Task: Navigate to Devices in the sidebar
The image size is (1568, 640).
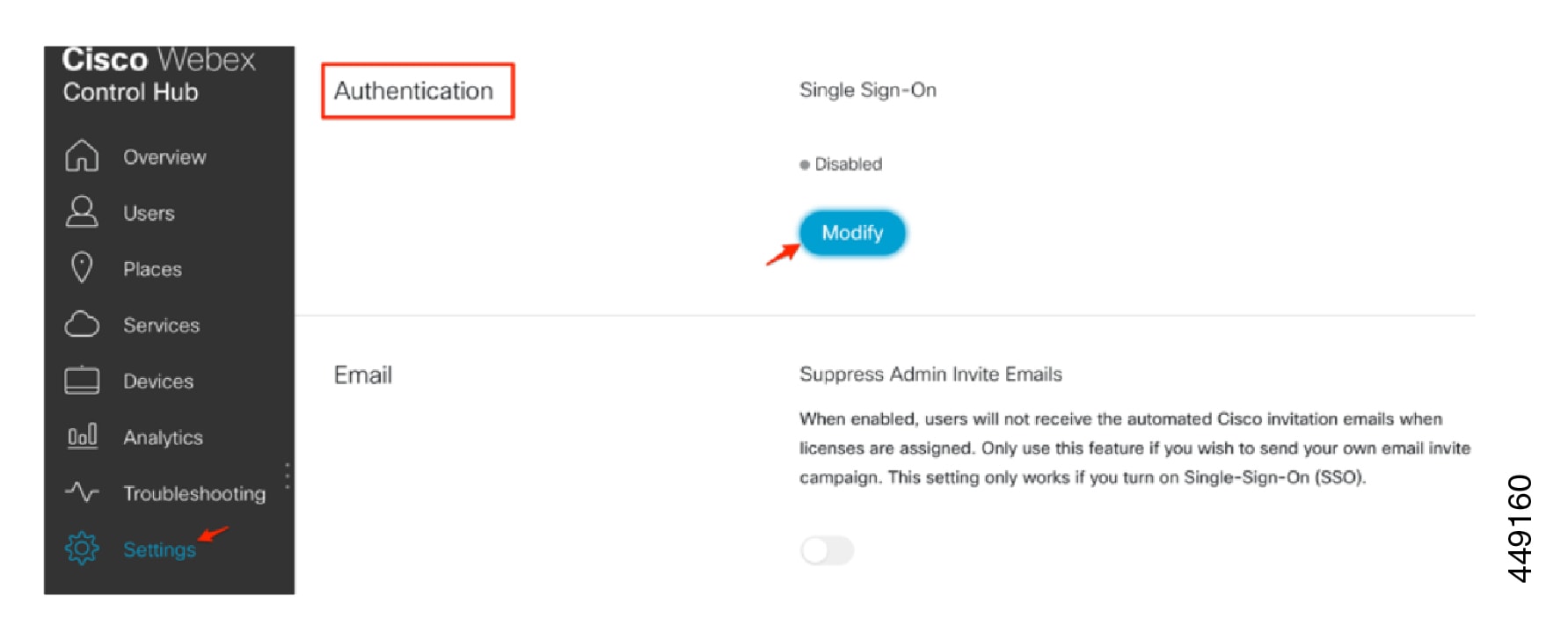Action: [158, 382]
